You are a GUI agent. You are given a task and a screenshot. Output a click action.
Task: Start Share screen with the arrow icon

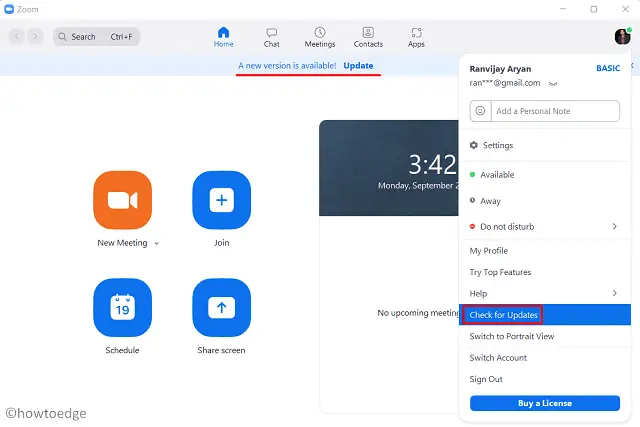(221, 308)
